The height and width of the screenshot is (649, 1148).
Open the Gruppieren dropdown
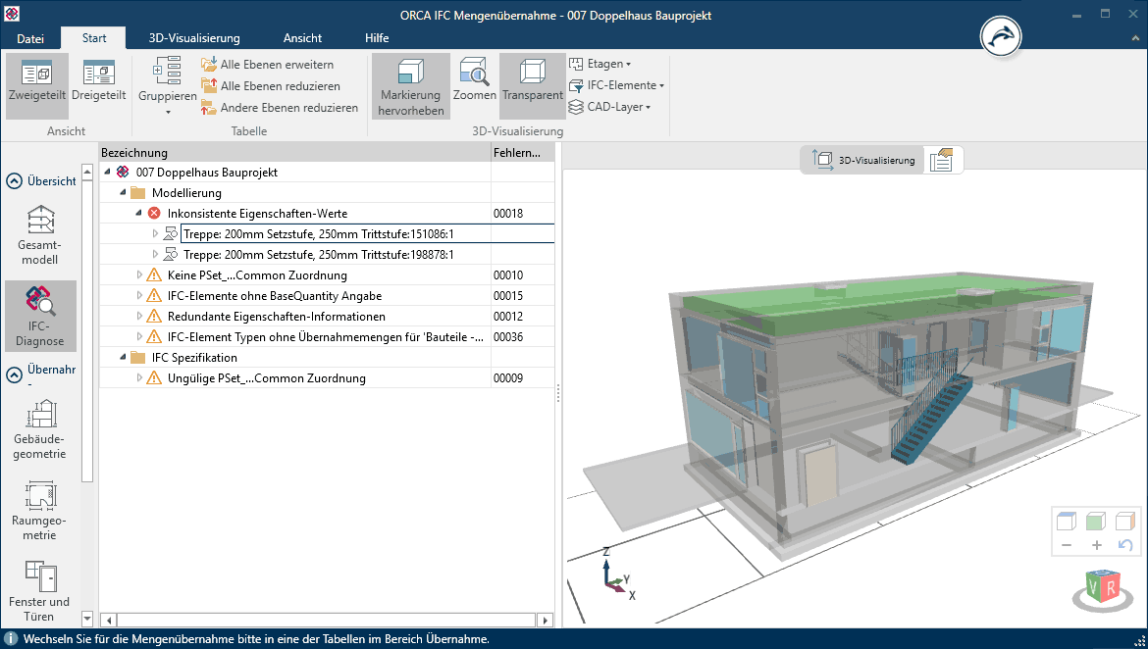click(x=168, y=86)
